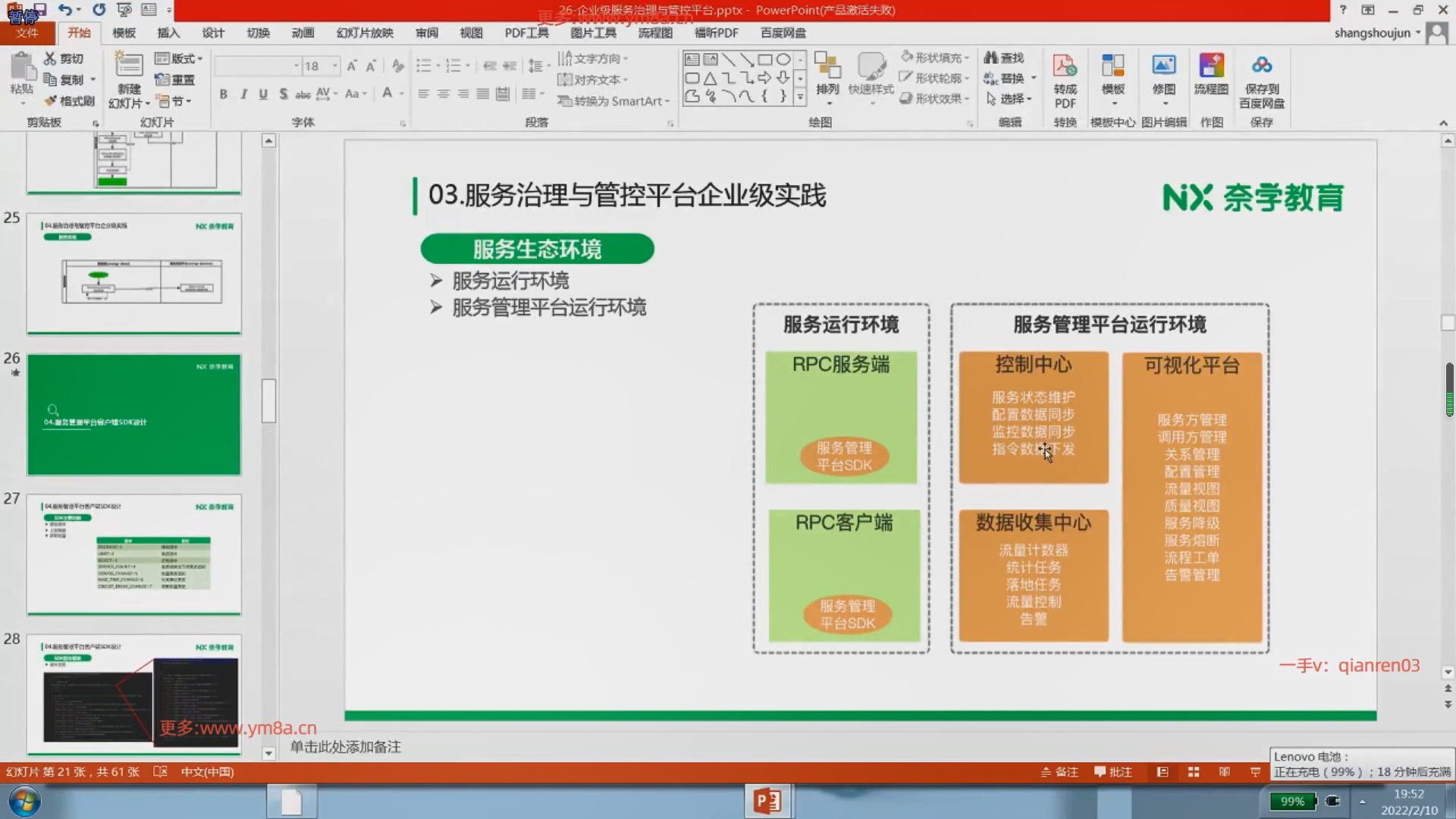Click the Save to Baidu Netdisk (保存到百度网盘) icon
The image size is (1456, 819).
(x=1261, y=67)
